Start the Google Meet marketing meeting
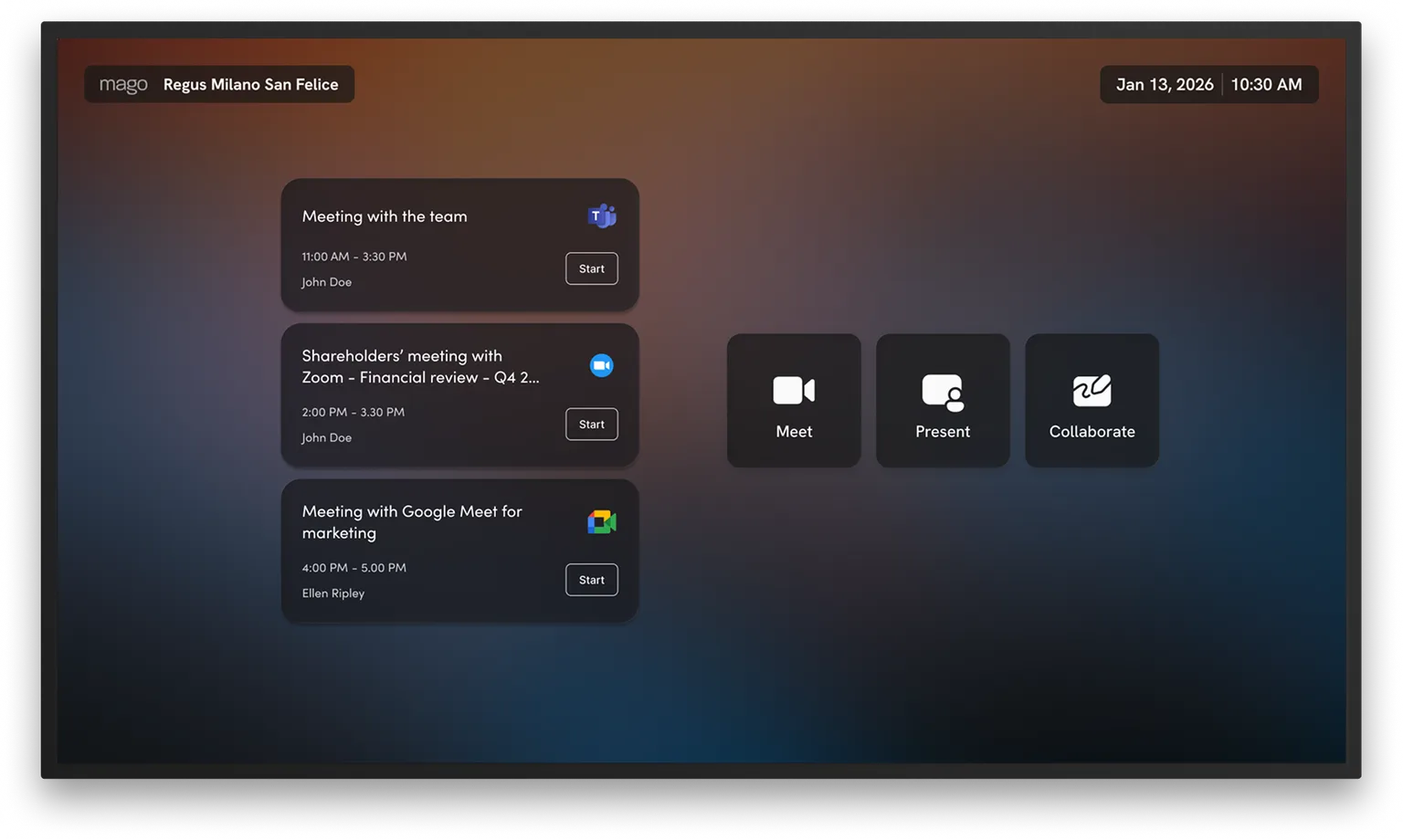 pyautogui.click(x=591, y=580)
